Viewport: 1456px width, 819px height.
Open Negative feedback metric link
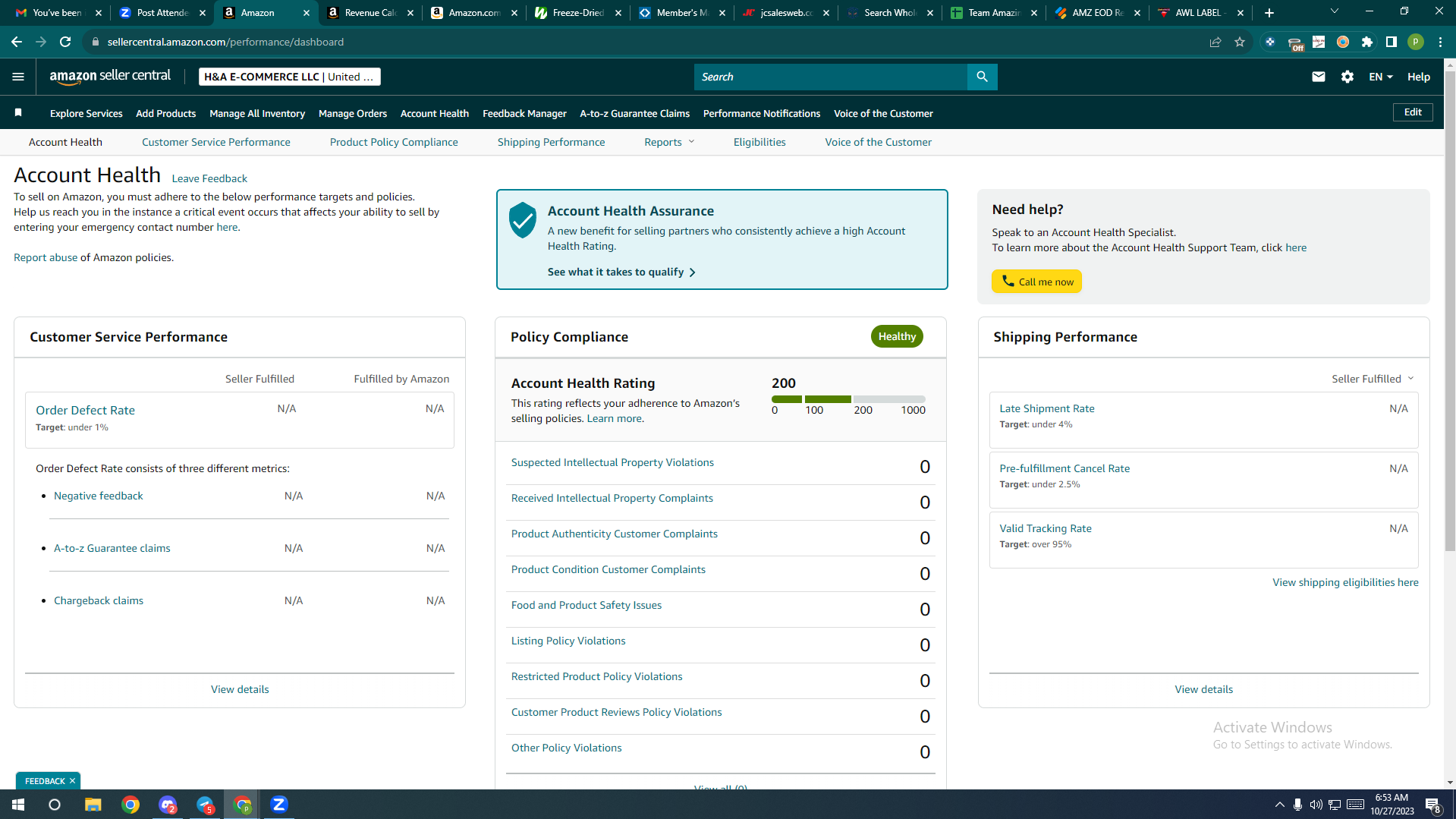(x=98, y=496)
